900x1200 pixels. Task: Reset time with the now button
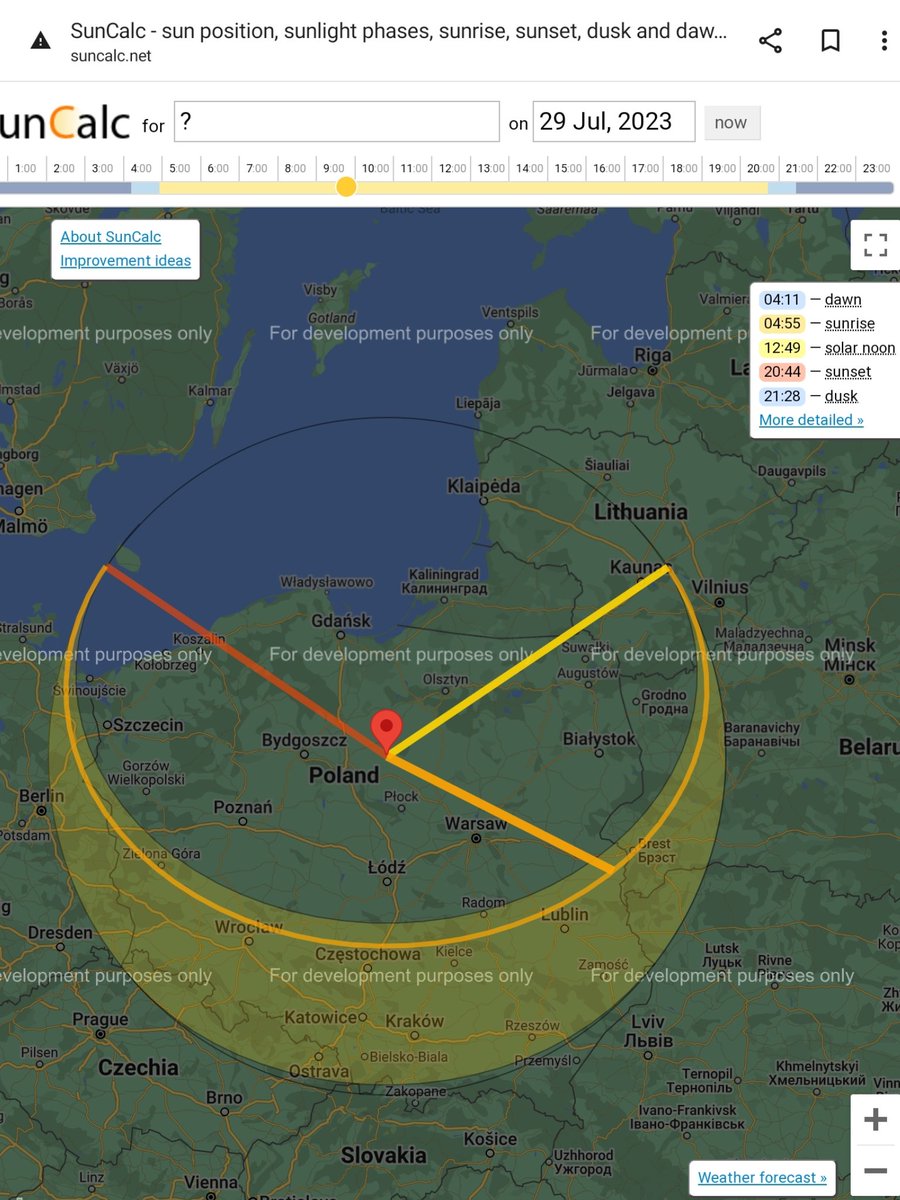click(731, 123)
